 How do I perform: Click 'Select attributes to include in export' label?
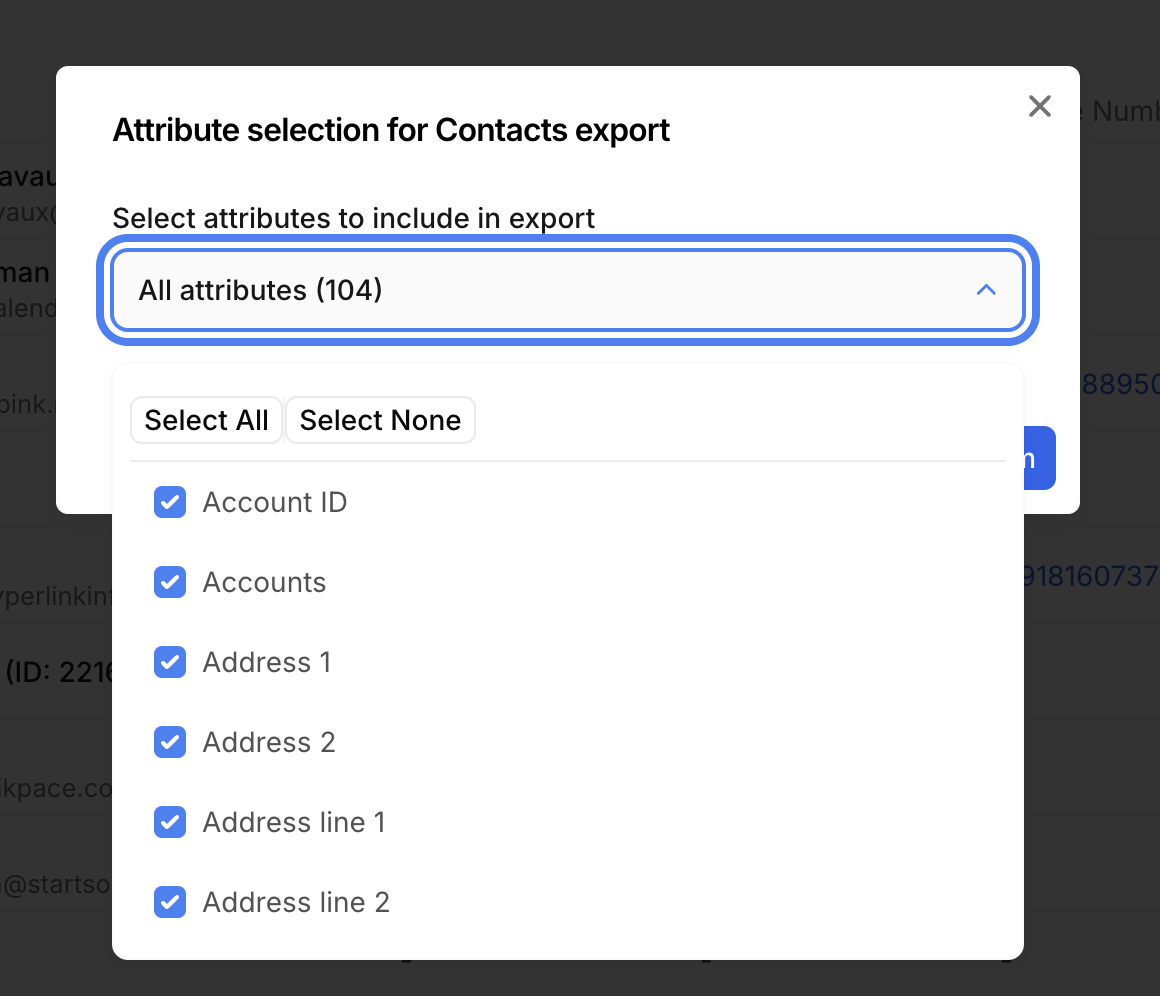pos(353,218)
